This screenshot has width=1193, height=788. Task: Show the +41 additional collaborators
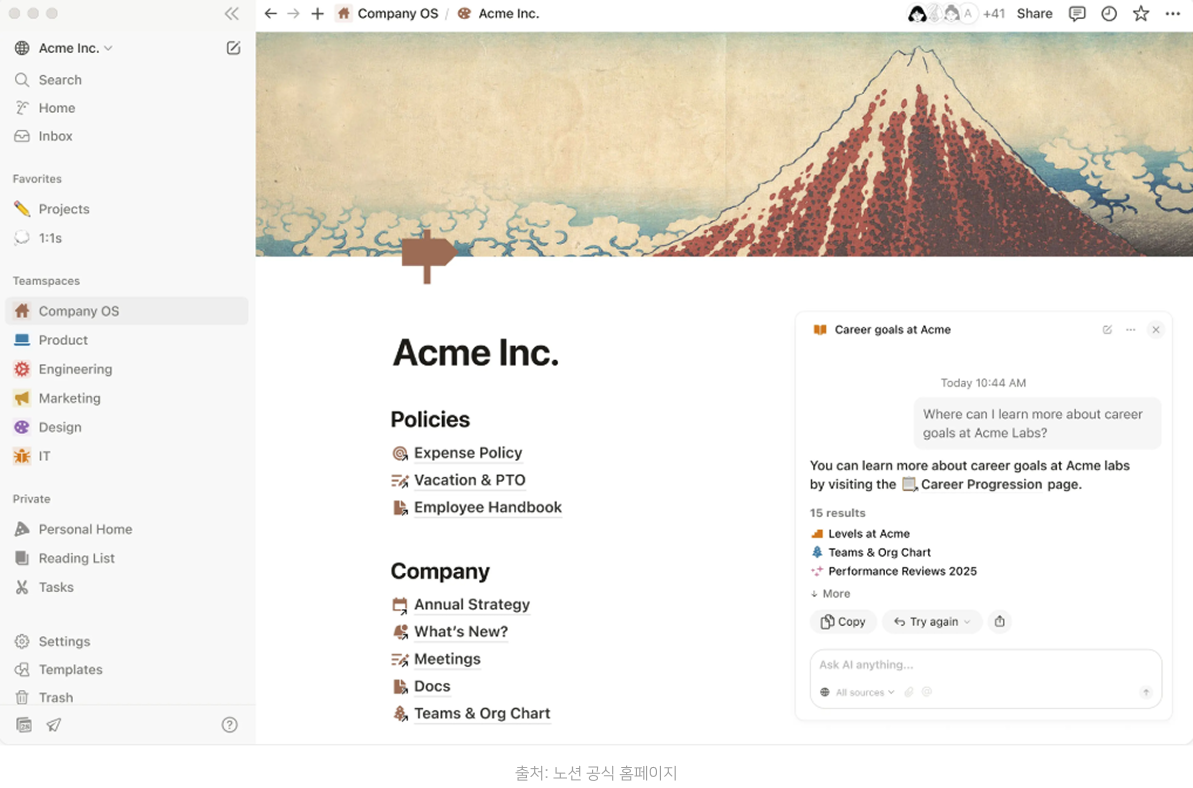pos(994,14)
